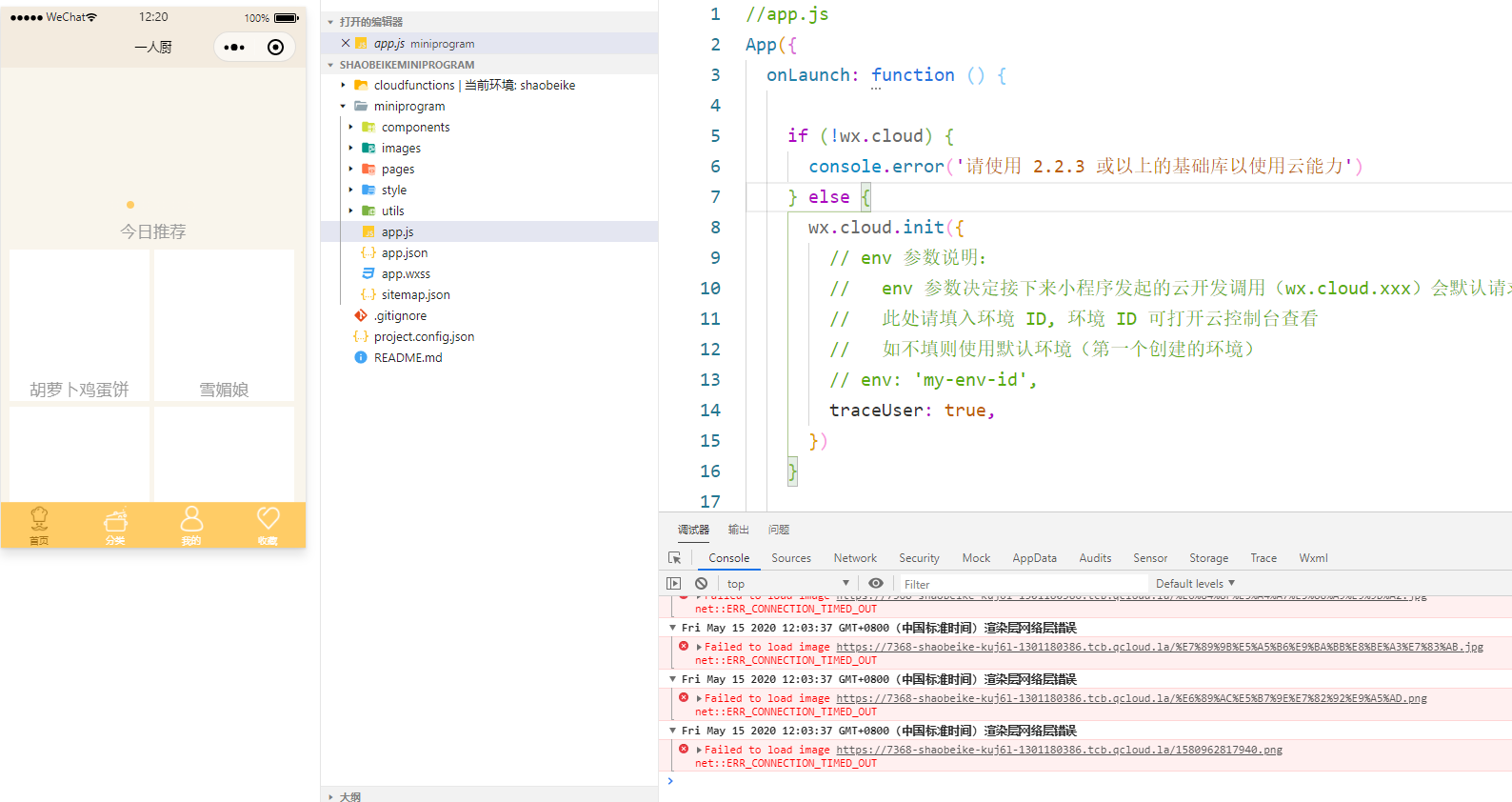Viewport: 1512px width, 802px height.
Task: Activate the inspect element picker in the debugger
Action: coord(675,558)
